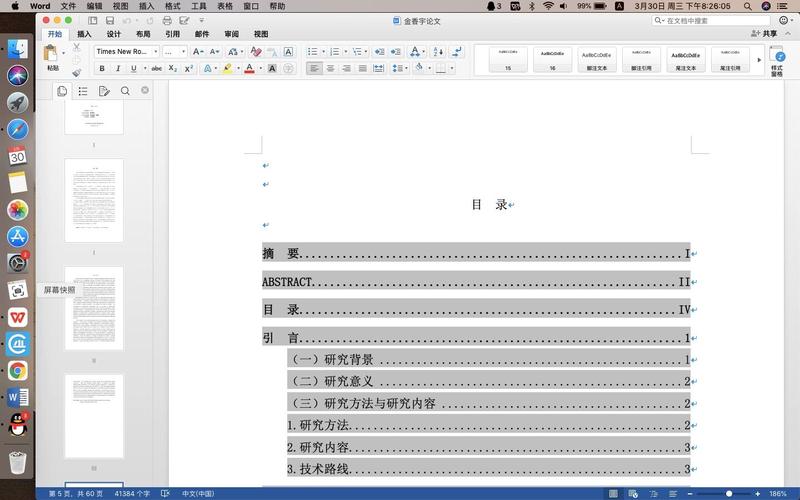Open the 审阅 ribbon tab
800x500 pixels.
pyautogui.click(x=231, y=34)
